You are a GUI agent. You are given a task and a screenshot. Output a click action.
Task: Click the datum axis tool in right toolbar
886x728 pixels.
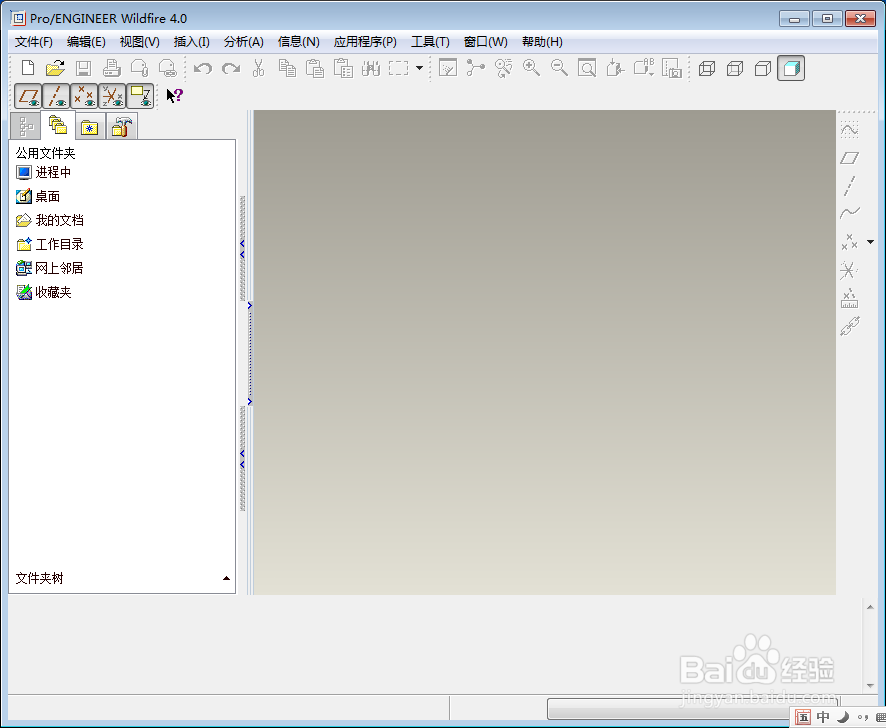[849, 186]
